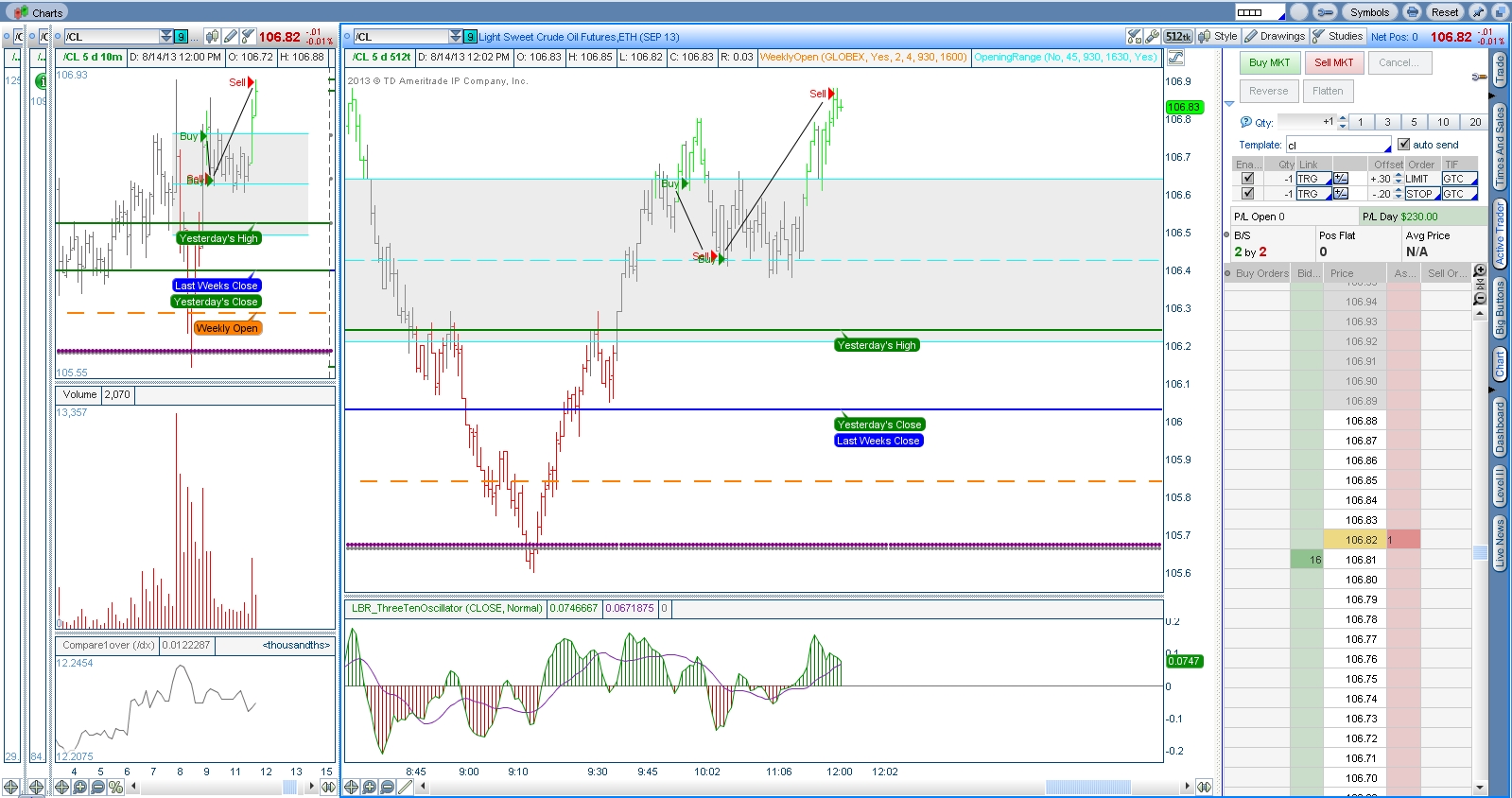This screenshot has width=1512, height=798.
Task: Click the Buy MKT button
Action: (1269, 62)
